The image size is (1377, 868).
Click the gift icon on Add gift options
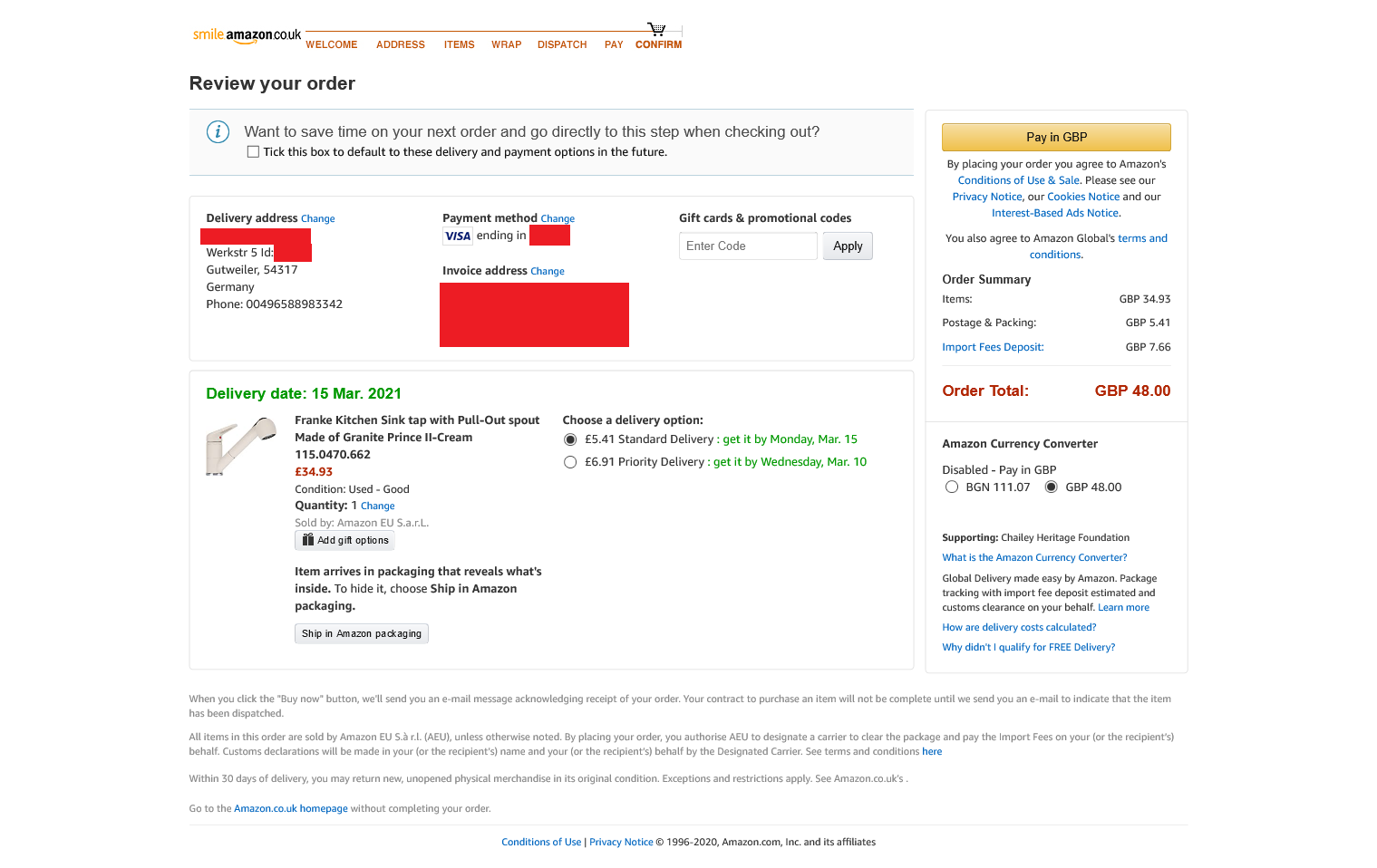[x=308, y=540]
